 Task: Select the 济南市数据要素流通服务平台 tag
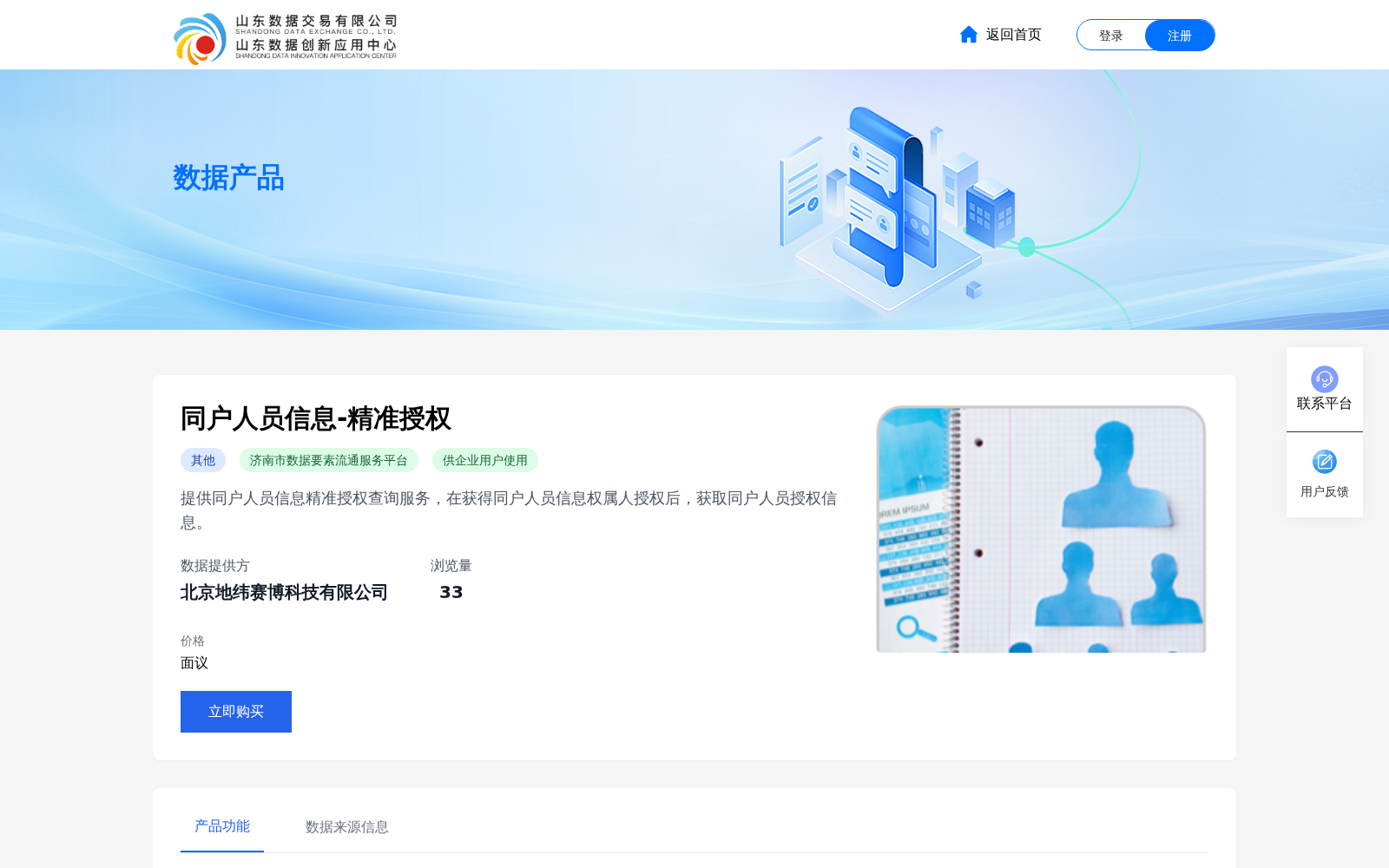point(329,460)
